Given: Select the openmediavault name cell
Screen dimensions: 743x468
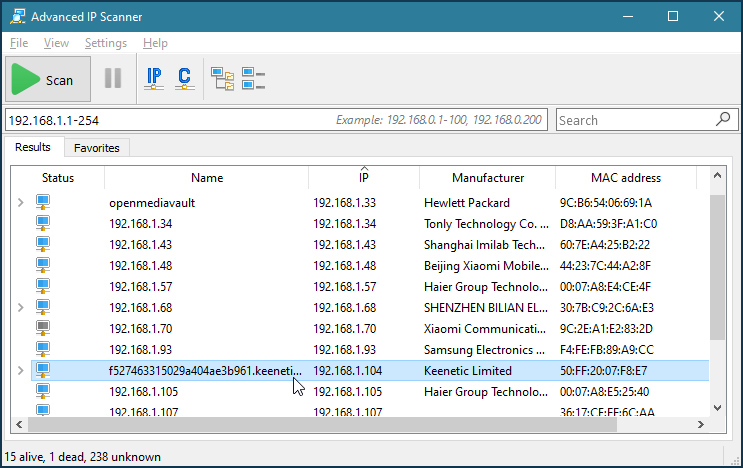Looking at the screenshot, I should click(152, 203).
